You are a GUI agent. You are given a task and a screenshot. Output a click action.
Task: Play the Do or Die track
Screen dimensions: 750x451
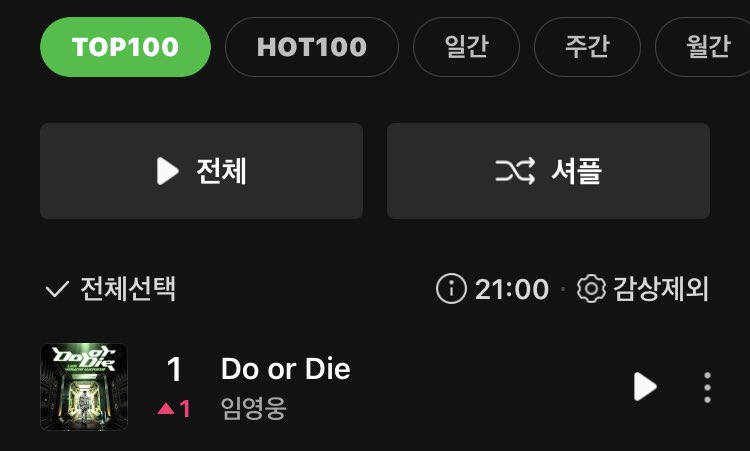tap(645, 386)
